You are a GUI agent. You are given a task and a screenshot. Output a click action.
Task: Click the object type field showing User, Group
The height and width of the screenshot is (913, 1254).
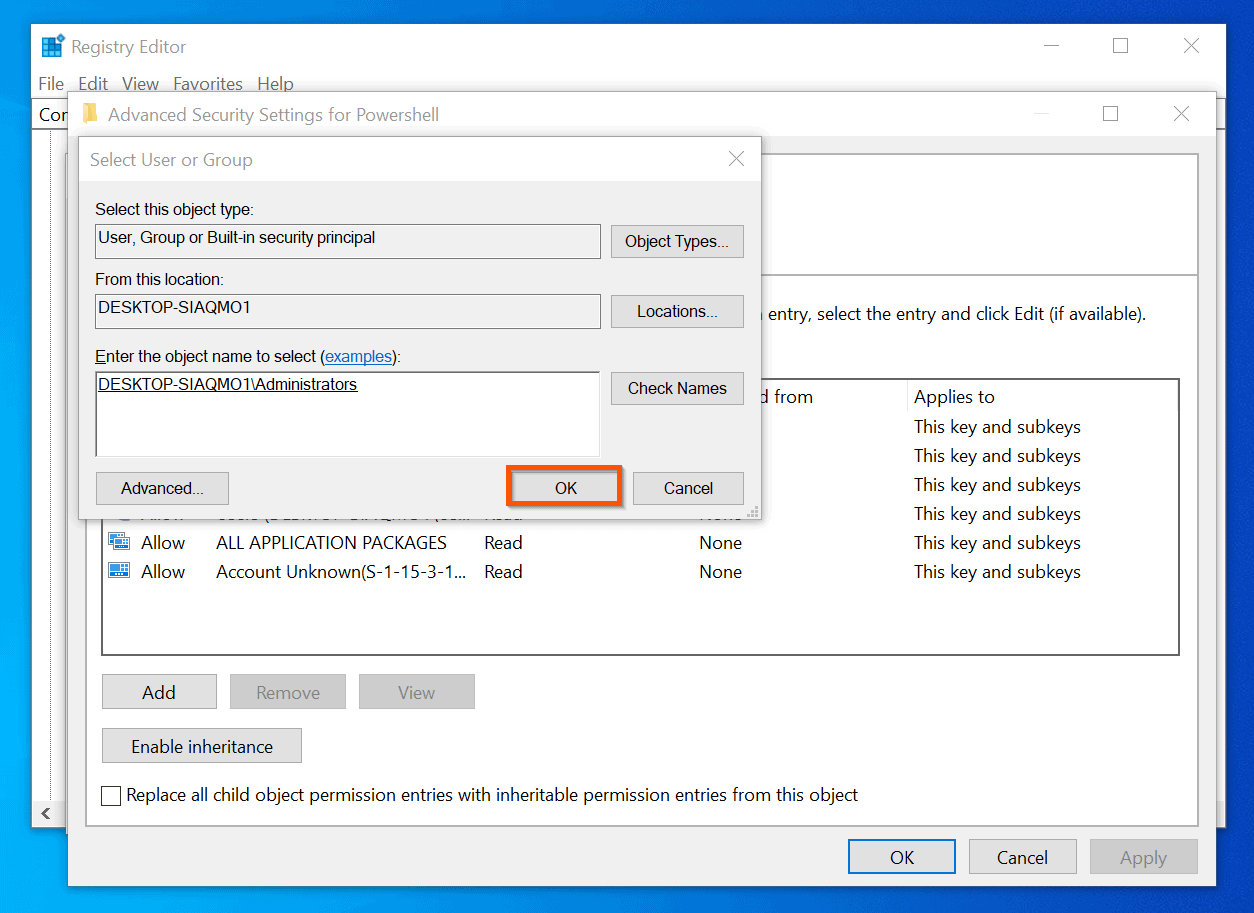coord(348,241)
